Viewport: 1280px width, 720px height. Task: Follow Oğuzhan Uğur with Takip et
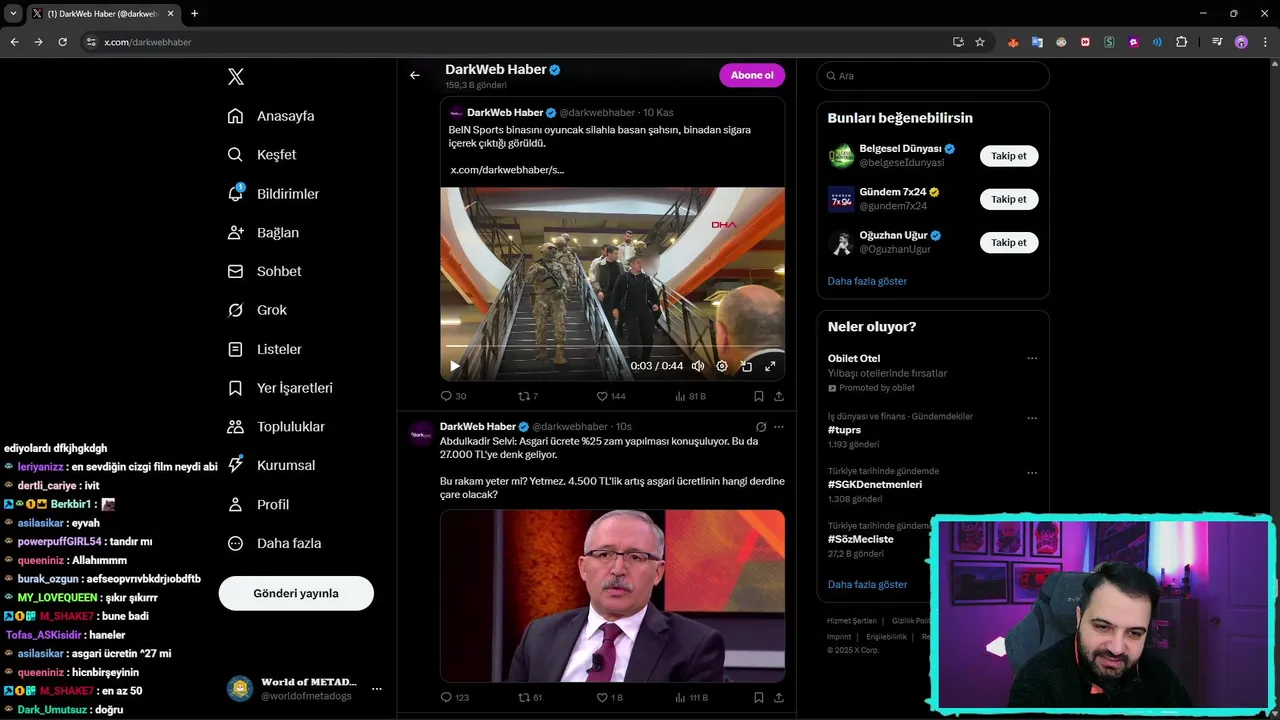click(x=1009, y=242)
